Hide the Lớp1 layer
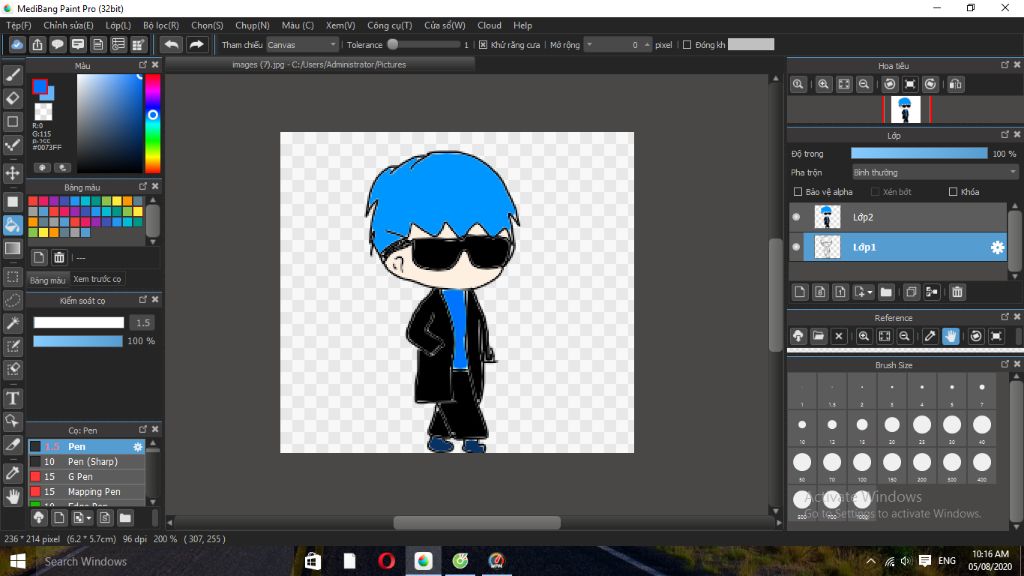Viewport: 1024px width, 576px height. [x=796, y=247]
